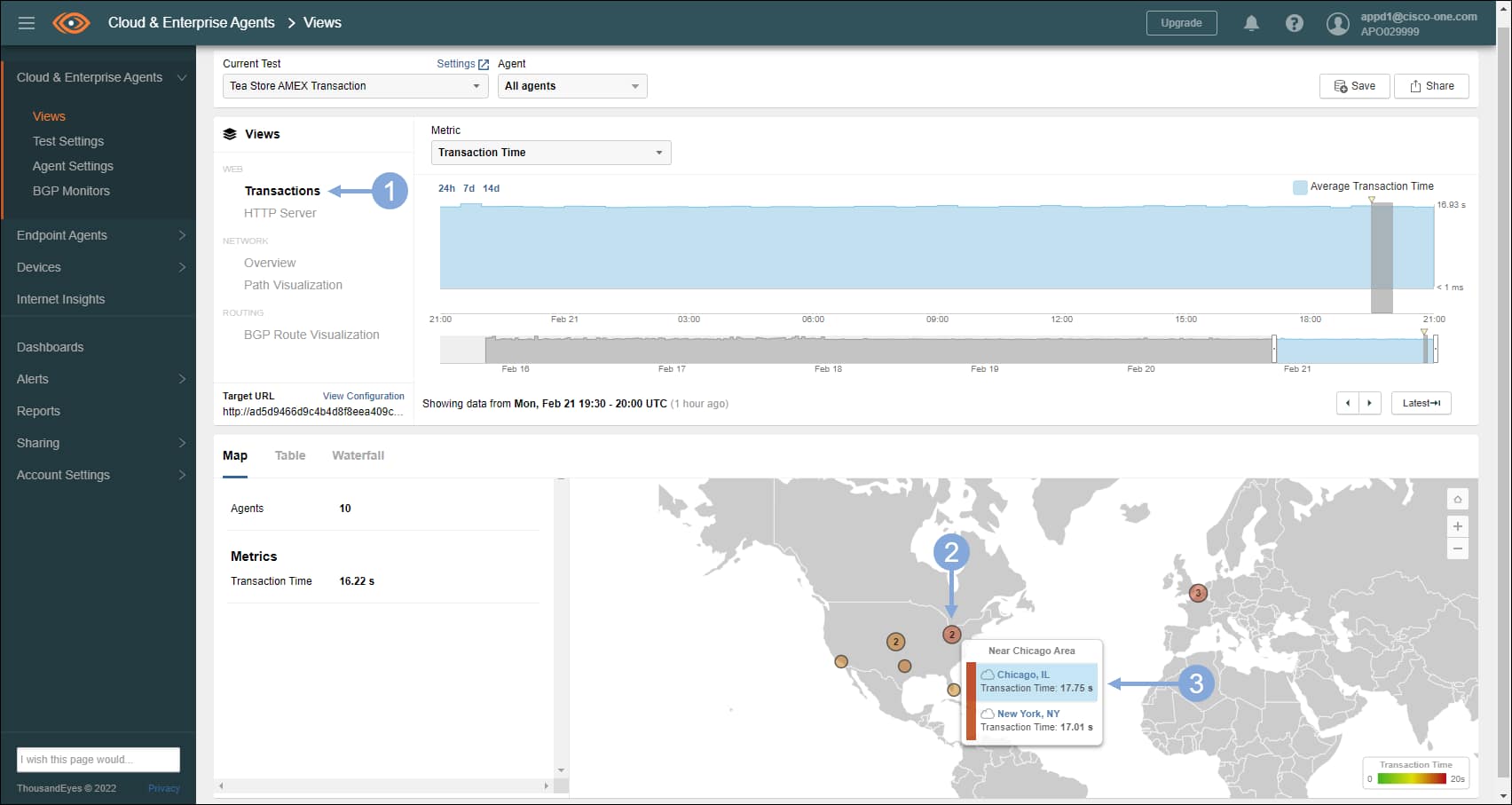Select the 7d time range
Screen dimensions: 1512x805
coord(469,188)
